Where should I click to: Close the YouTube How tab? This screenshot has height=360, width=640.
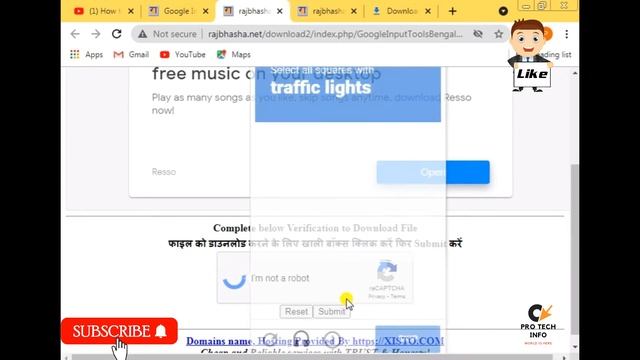tap(131, 11)
